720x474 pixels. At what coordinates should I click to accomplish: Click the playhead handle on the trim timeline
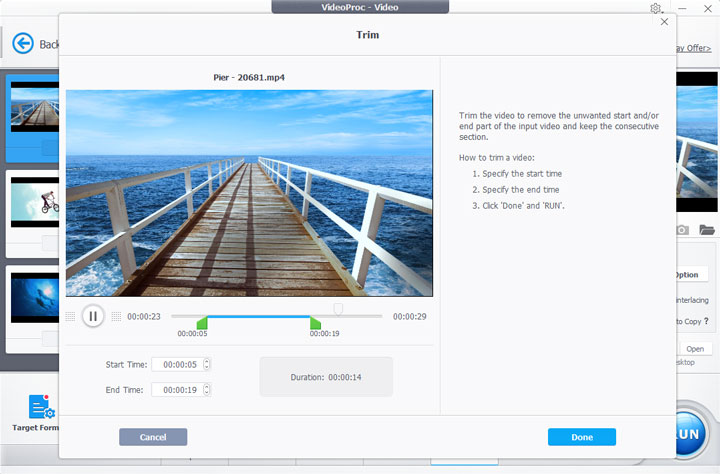(x=338, y=309)
